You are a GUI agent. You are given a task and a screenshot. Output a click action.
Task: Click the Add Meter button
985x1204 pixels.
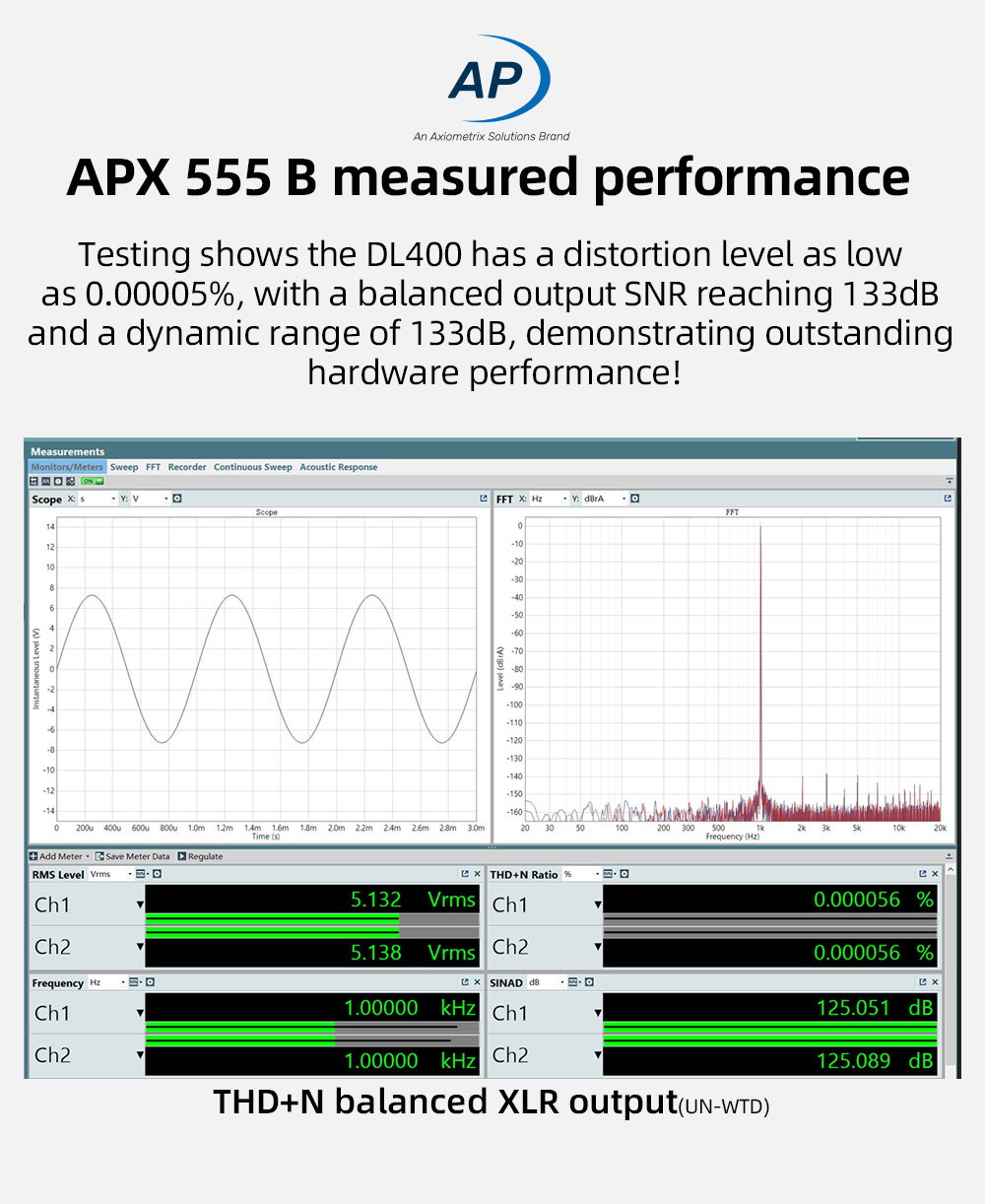[58, 856]
